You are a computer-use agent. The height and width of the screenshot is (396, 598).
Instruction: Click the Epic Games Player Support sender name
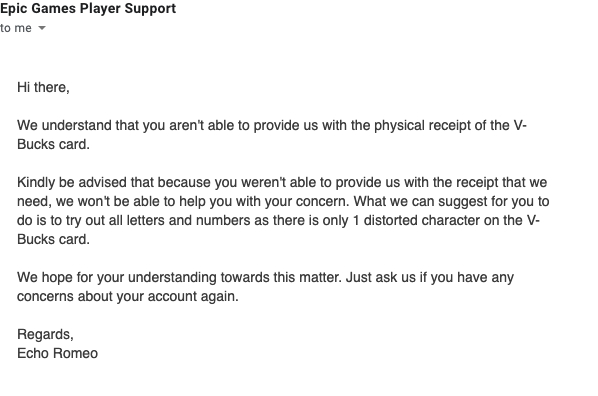(x=88, y=8)
